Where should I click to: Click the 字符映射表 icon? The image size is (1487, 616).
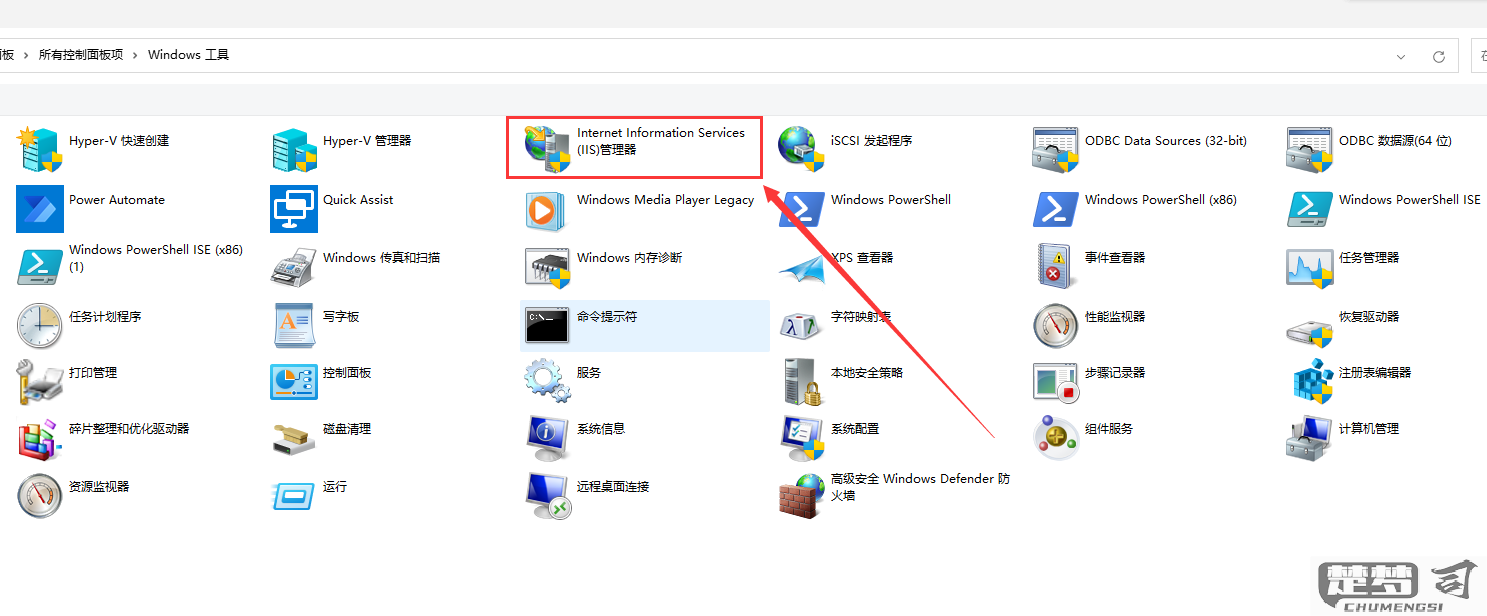(802, 326)
